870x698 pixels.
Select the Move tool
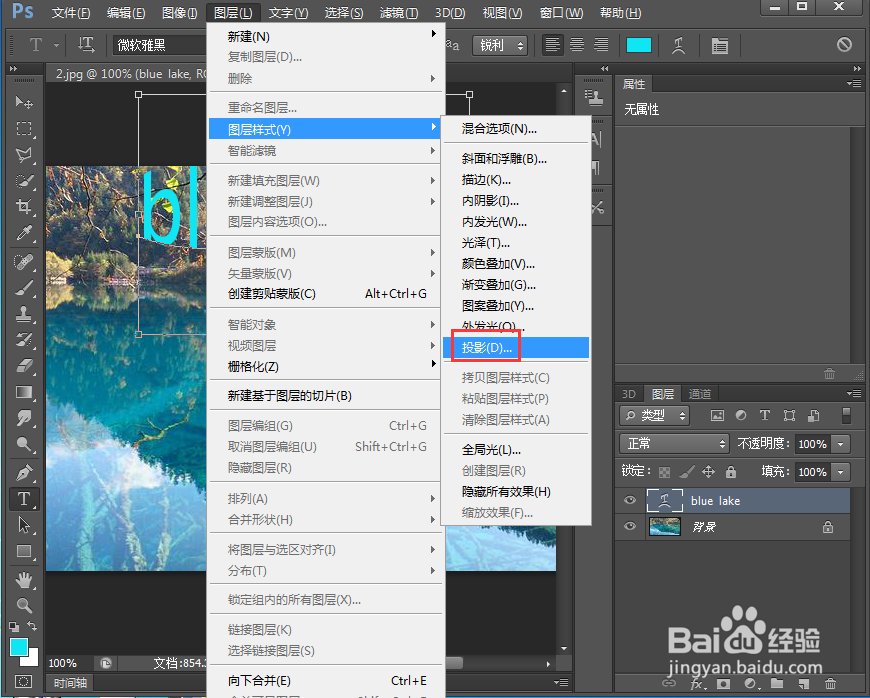[x=24, y=102]
